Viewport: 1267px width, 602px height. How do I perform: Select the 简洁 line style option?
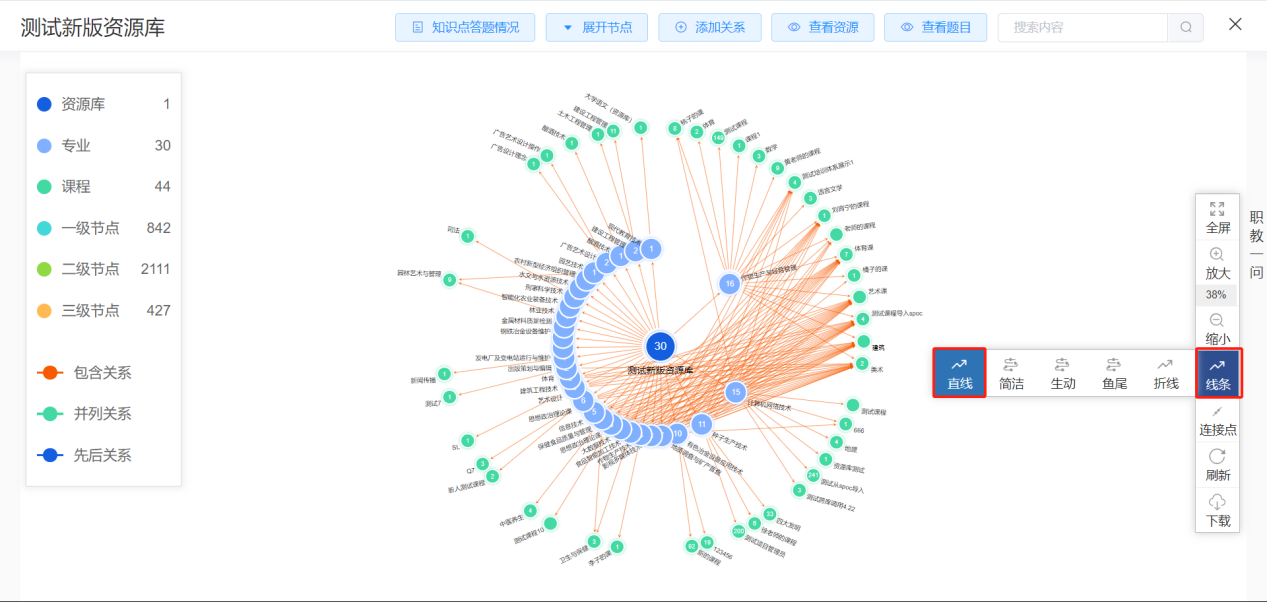(1011, 373)
